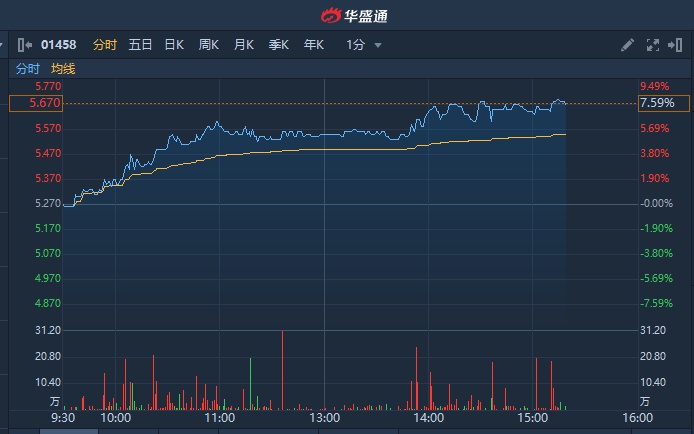Image resolution: width=694 pixels, height=434 pixels.
Task: Click the fullscreen expand icon
Action: click(653, 45)
